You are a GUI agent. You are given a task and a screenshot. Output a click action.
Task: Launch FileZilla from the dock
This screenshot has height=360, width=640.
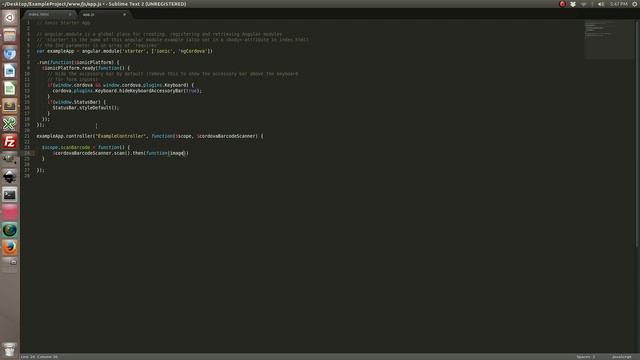[x=9, y=142]
